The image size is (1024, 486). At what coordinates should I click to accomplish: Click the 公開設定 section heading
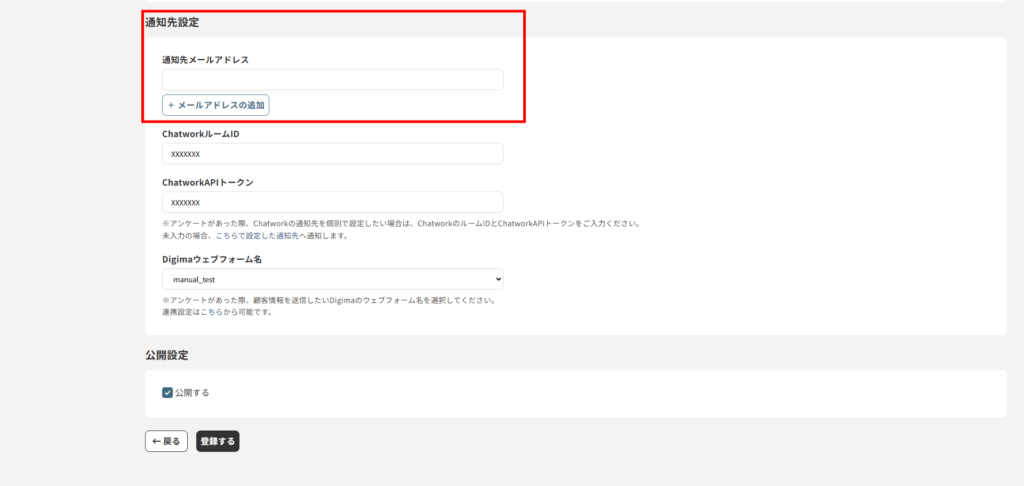[x=167, y=355]
